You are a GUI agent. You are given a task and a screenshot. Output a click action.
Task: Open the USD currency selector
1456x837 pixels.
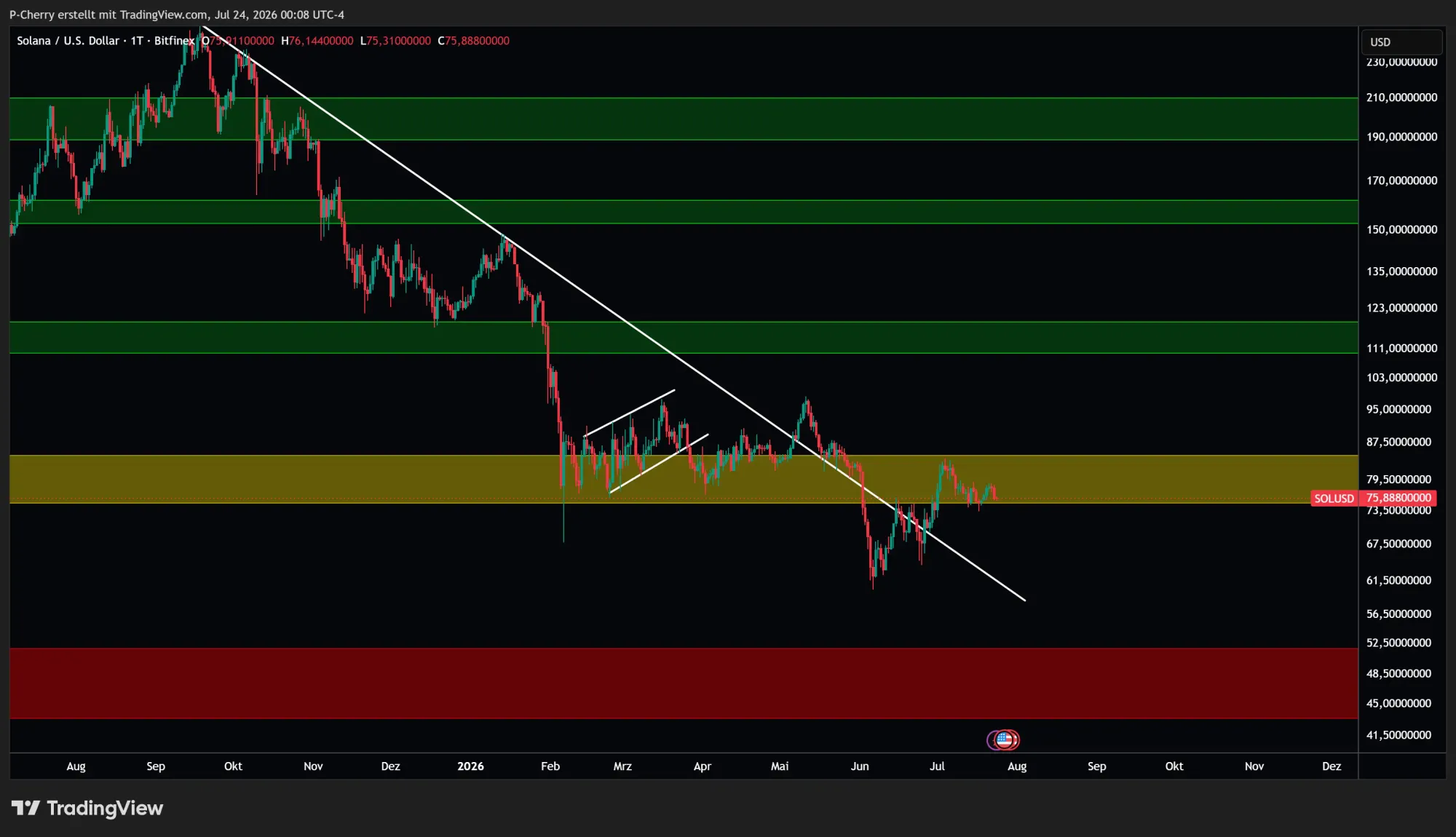coord(1401,42)
